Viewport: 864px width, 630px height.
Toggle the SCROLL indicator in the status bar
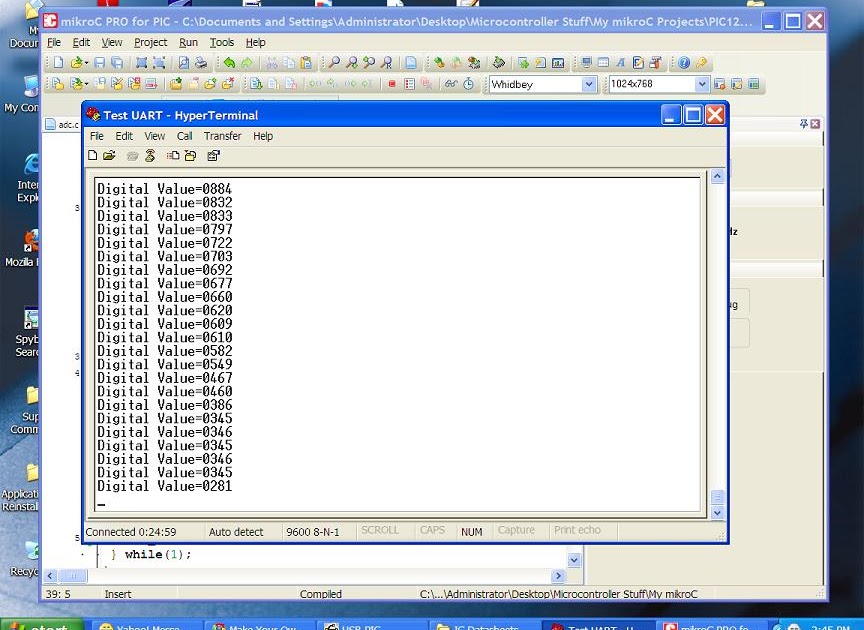(381, 531)
